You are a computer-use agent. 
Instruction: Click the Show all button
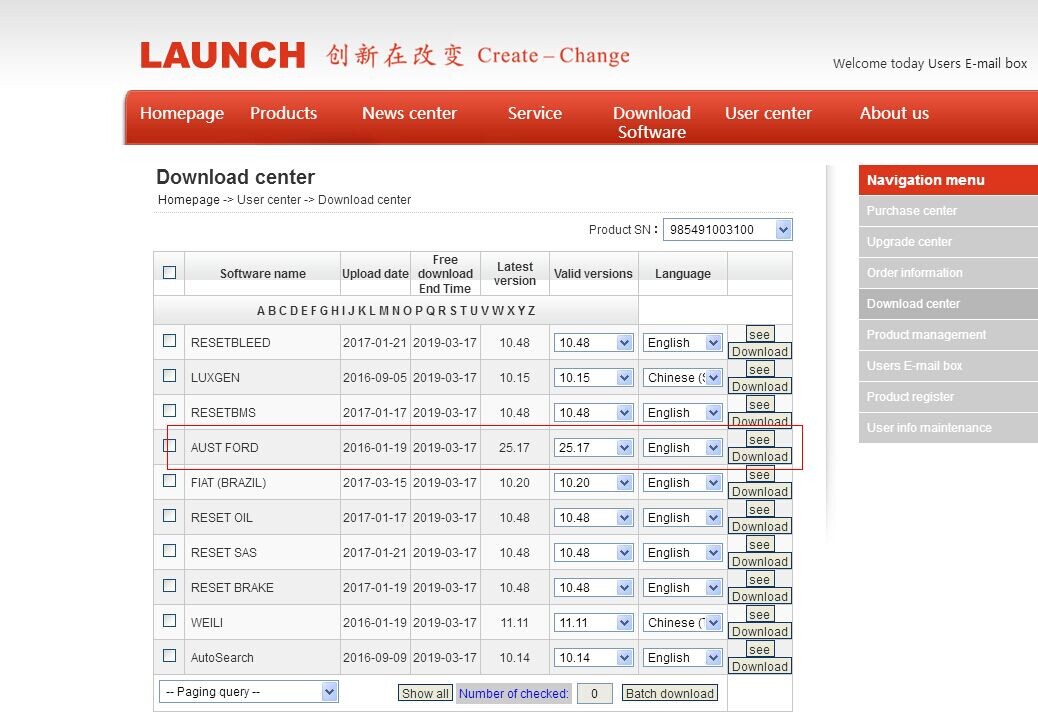pyautogui.click(x=425, y=694)
